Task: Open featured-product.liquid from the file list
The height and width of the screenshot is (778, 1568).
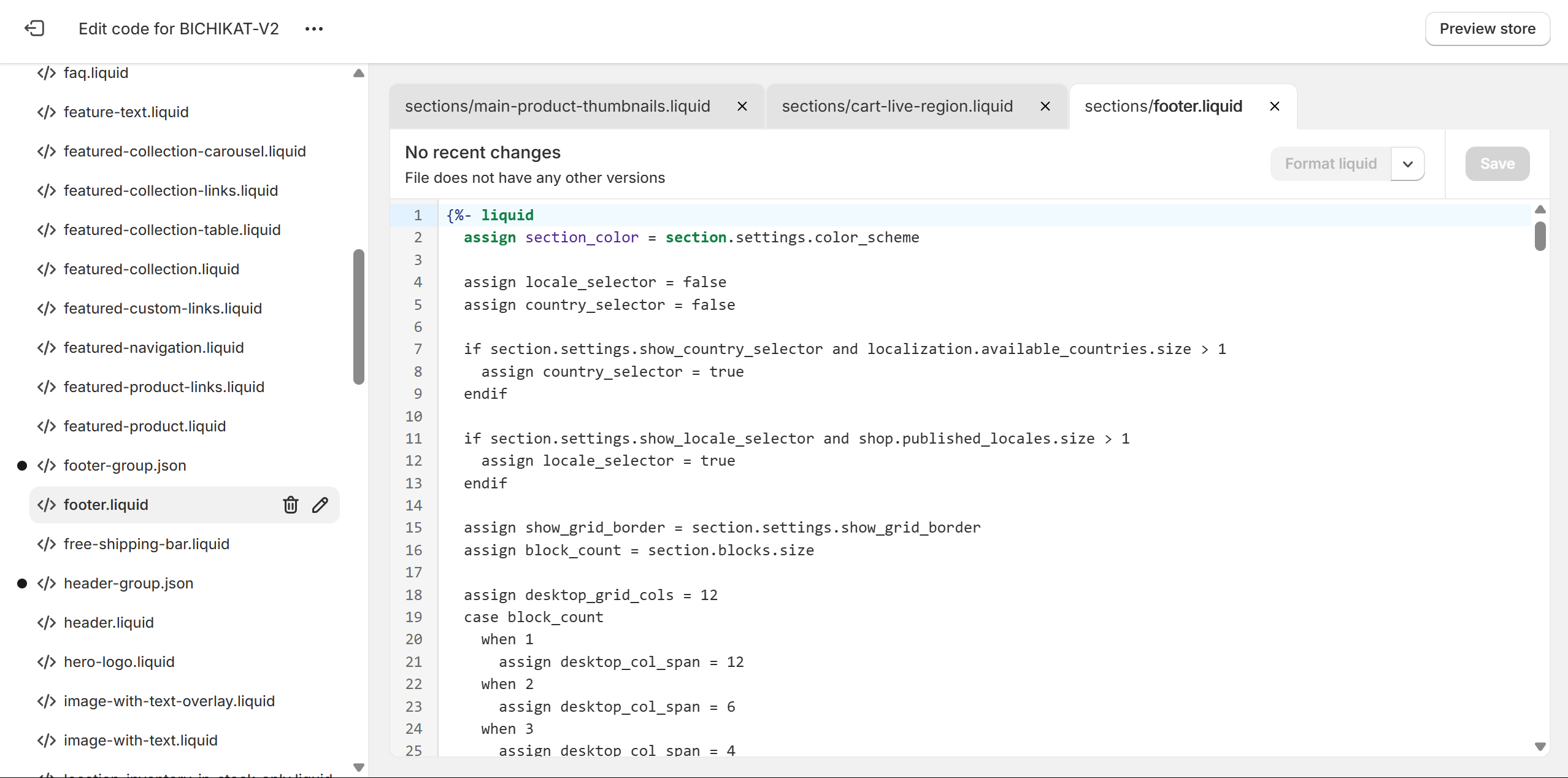Action: point(144,426)
